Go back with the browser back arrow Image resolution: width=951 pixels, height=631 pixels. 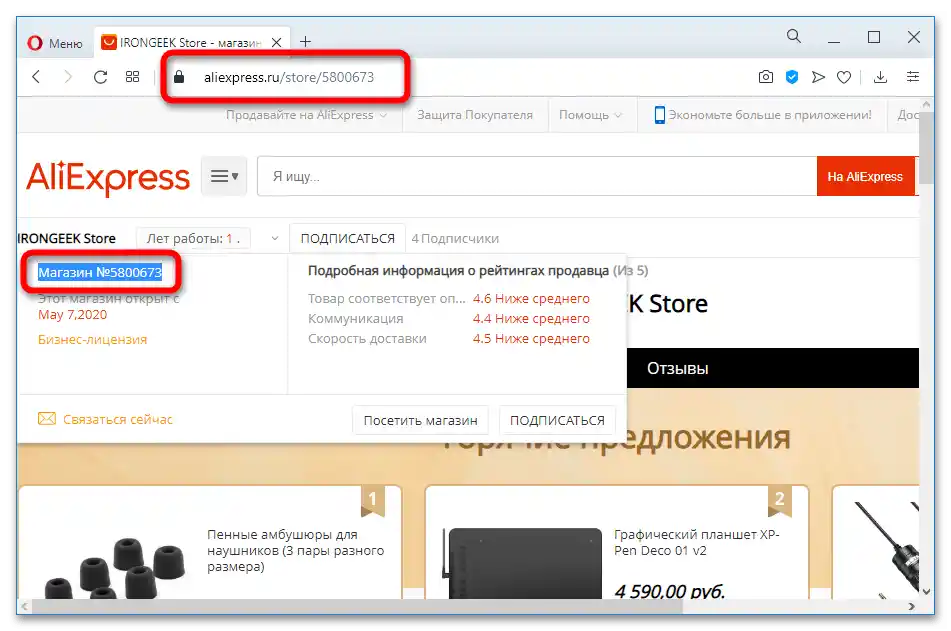36,77
